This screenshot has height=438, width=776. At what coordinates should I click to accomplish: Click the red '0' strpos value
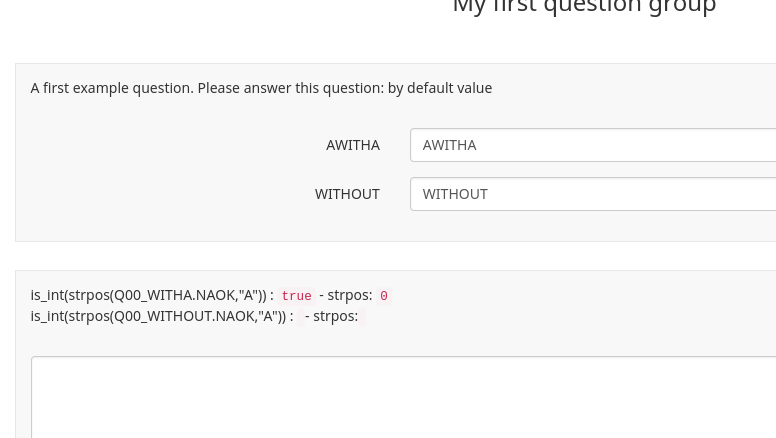[384, 296]
